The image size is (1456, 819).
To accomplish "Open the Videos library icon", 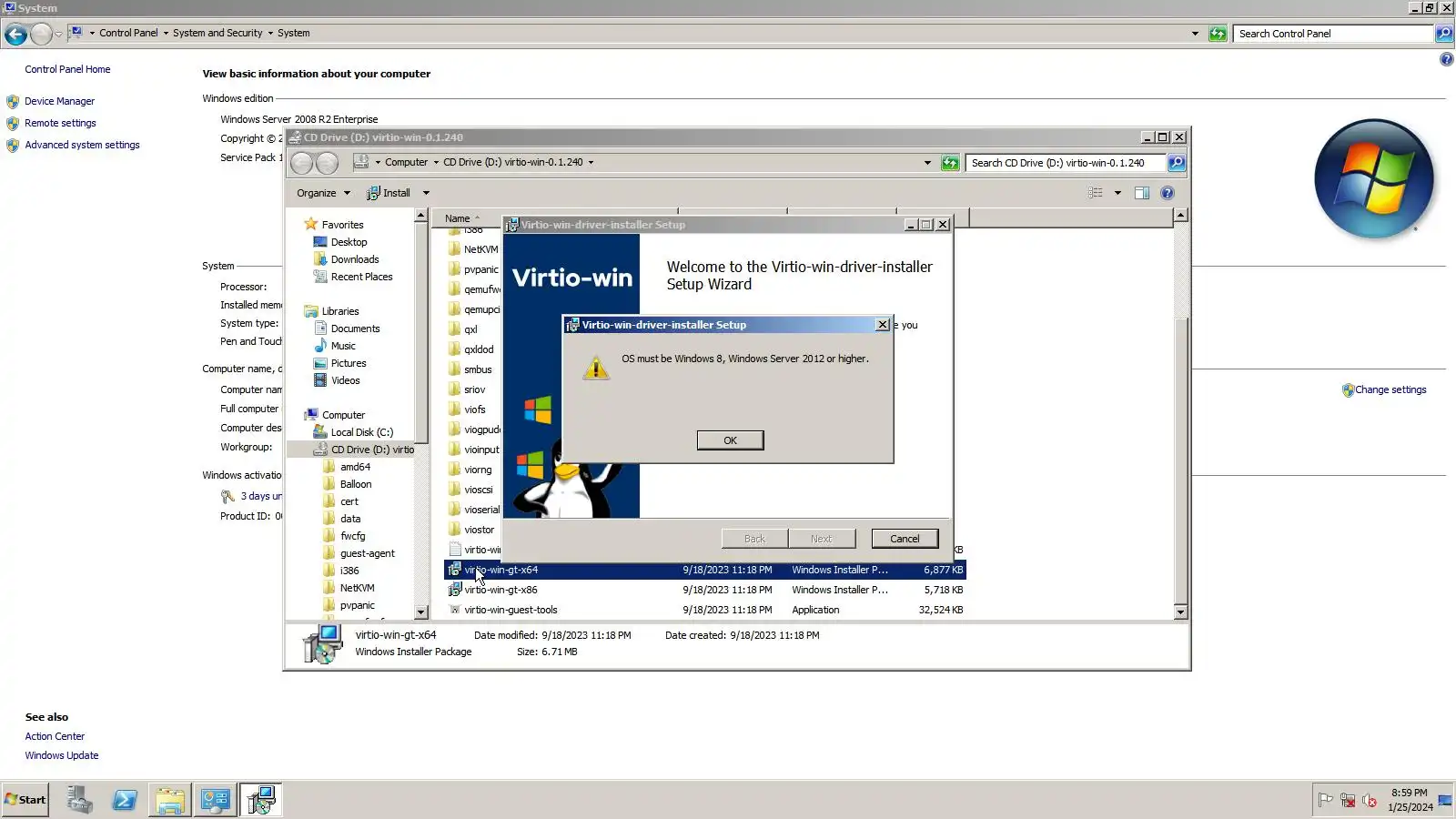I will click(320, 380).
